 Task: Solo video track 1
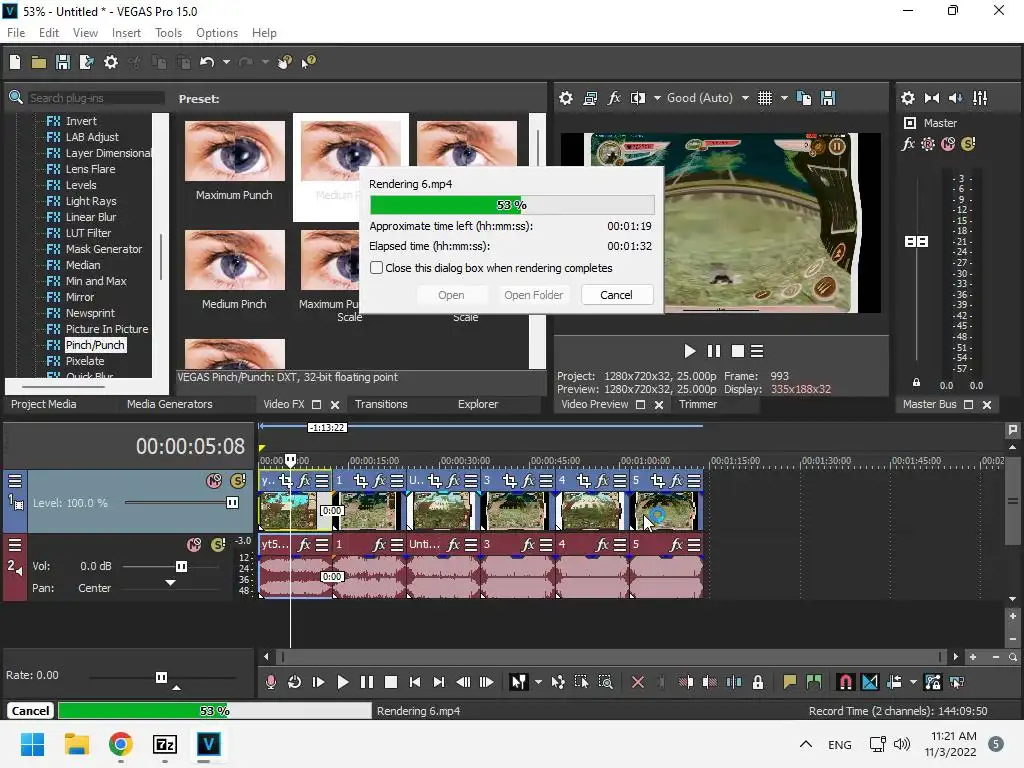238,481
